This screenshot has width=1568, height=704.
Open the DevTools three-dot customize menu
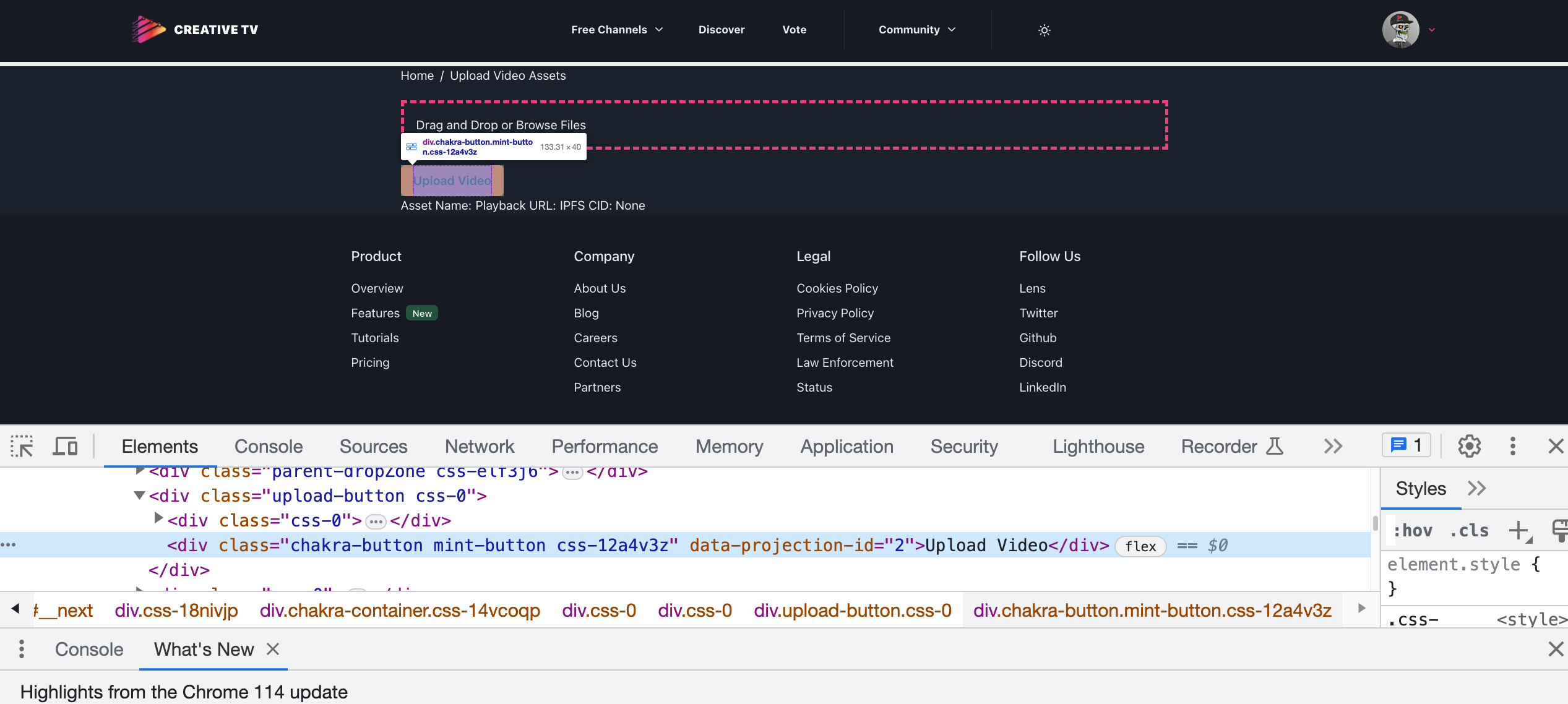tap(1512, 446)
